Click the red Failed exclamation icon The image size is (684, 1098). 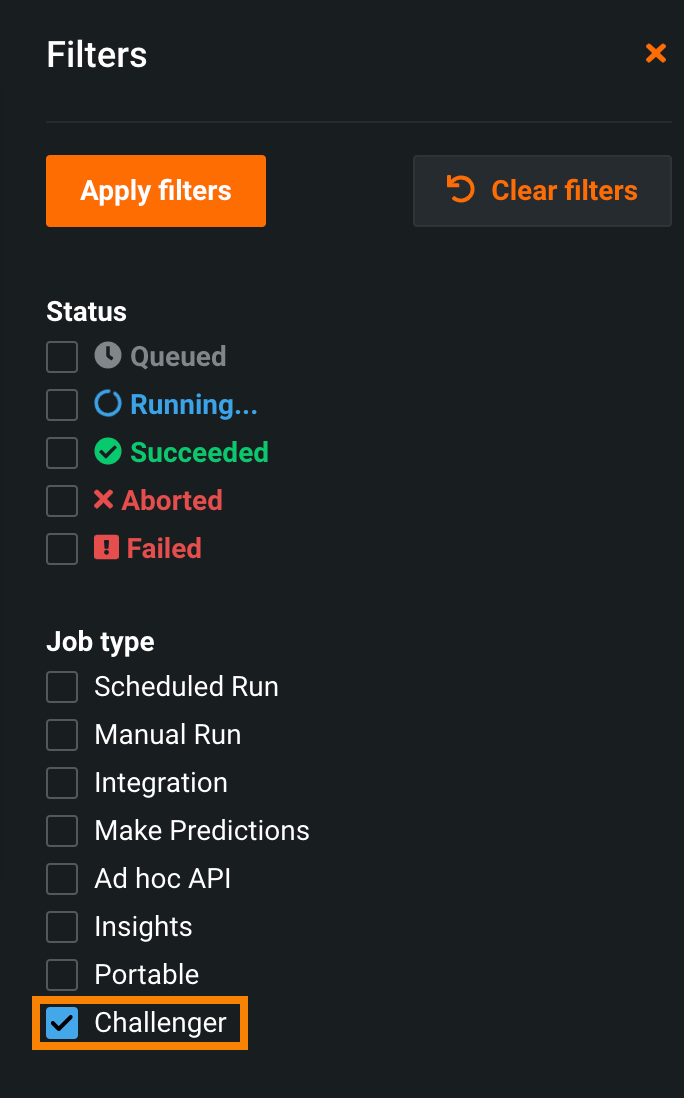click(x=106, y=548)
